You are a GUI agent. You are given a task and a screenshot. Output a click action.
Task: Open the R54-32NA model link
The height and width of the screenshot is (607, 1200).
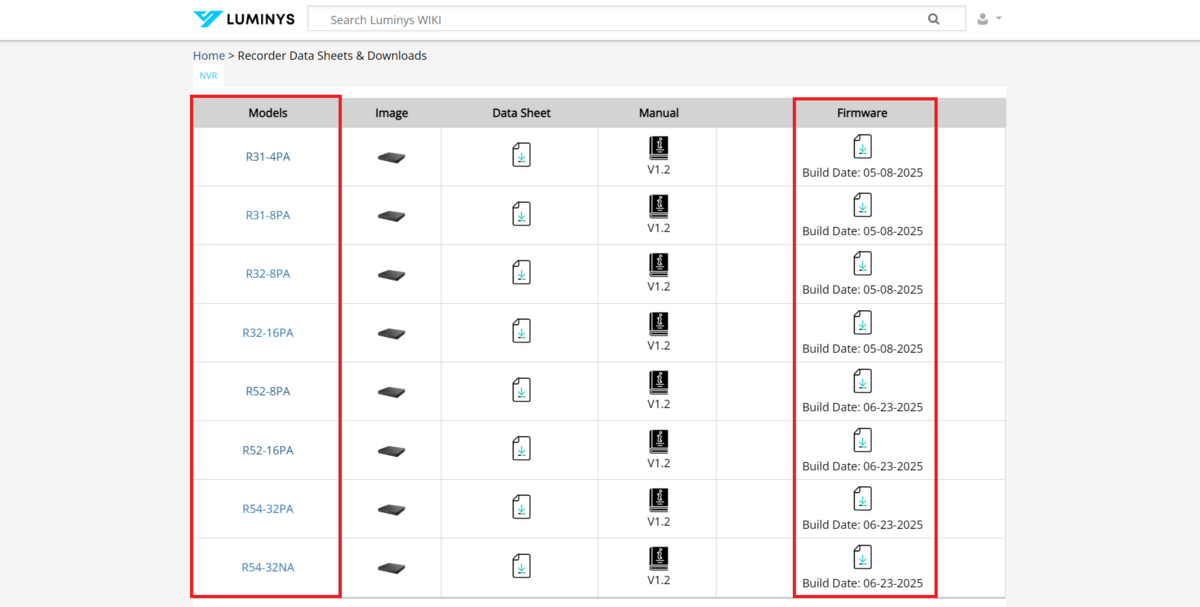pyautogui.click(x=268, y=568)
